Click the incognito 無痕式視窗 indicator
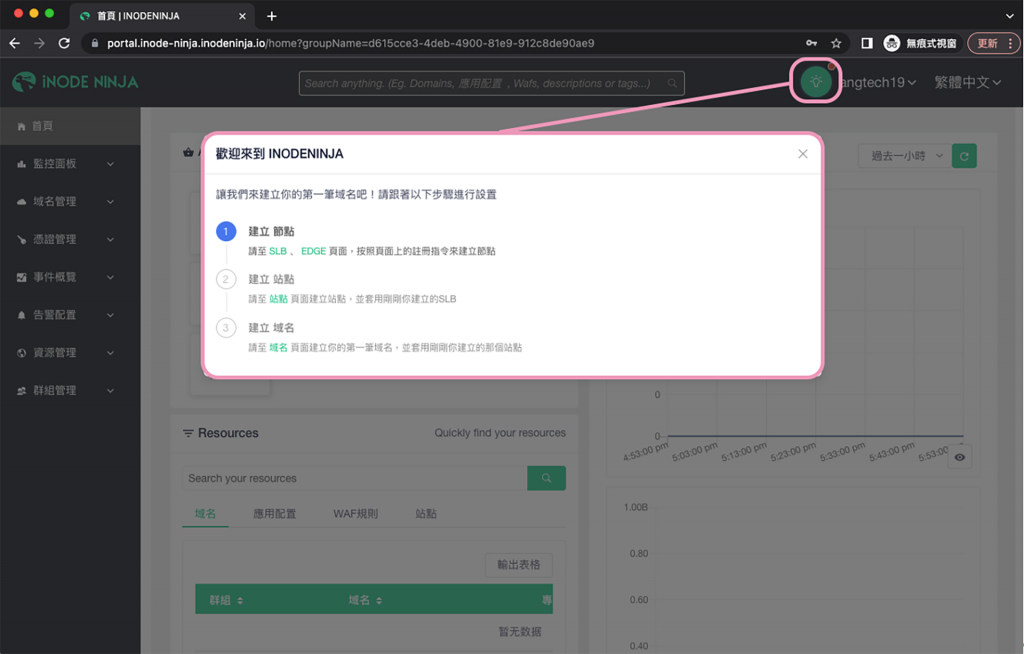The width and height of the screenshot is (1024, 654). point(920,43)
